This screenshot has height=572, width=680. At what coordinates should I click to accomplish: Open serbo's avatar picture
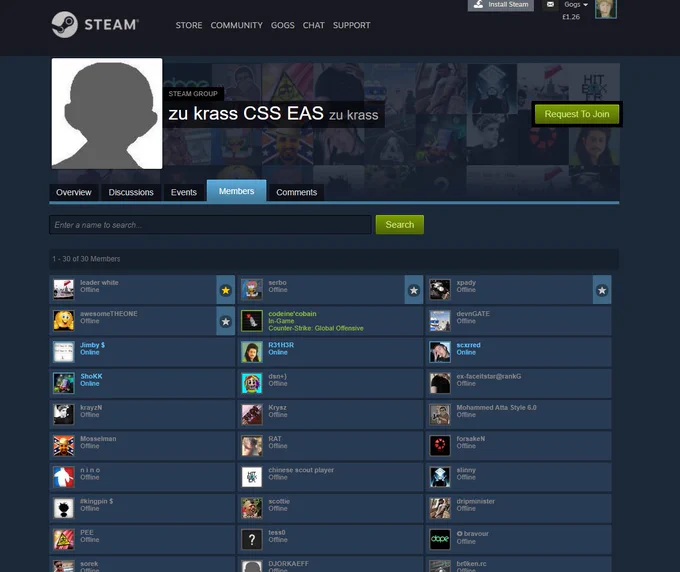[x=252, y=290]
